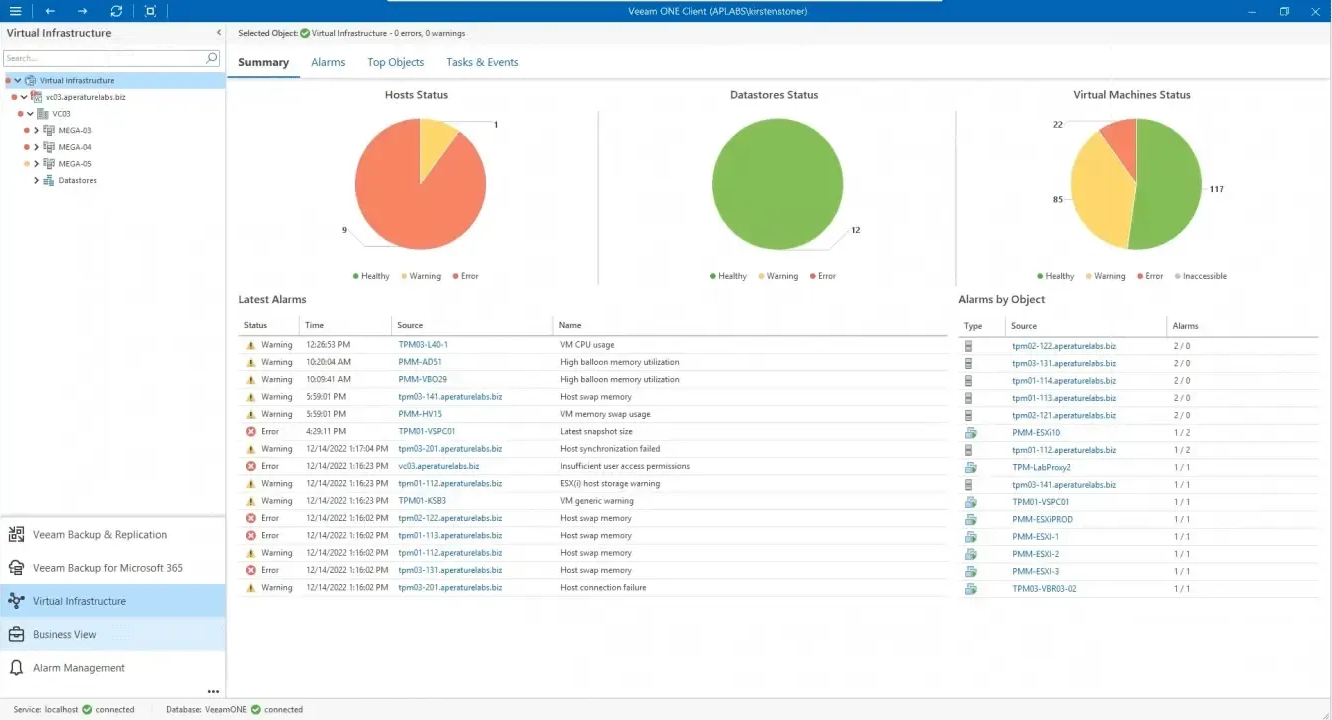Image resolution: width=1332 pixels, height=720 pixels.
Task: Click the Error legend swatch under Hosts Status
Action: click(x=455, y=276)
